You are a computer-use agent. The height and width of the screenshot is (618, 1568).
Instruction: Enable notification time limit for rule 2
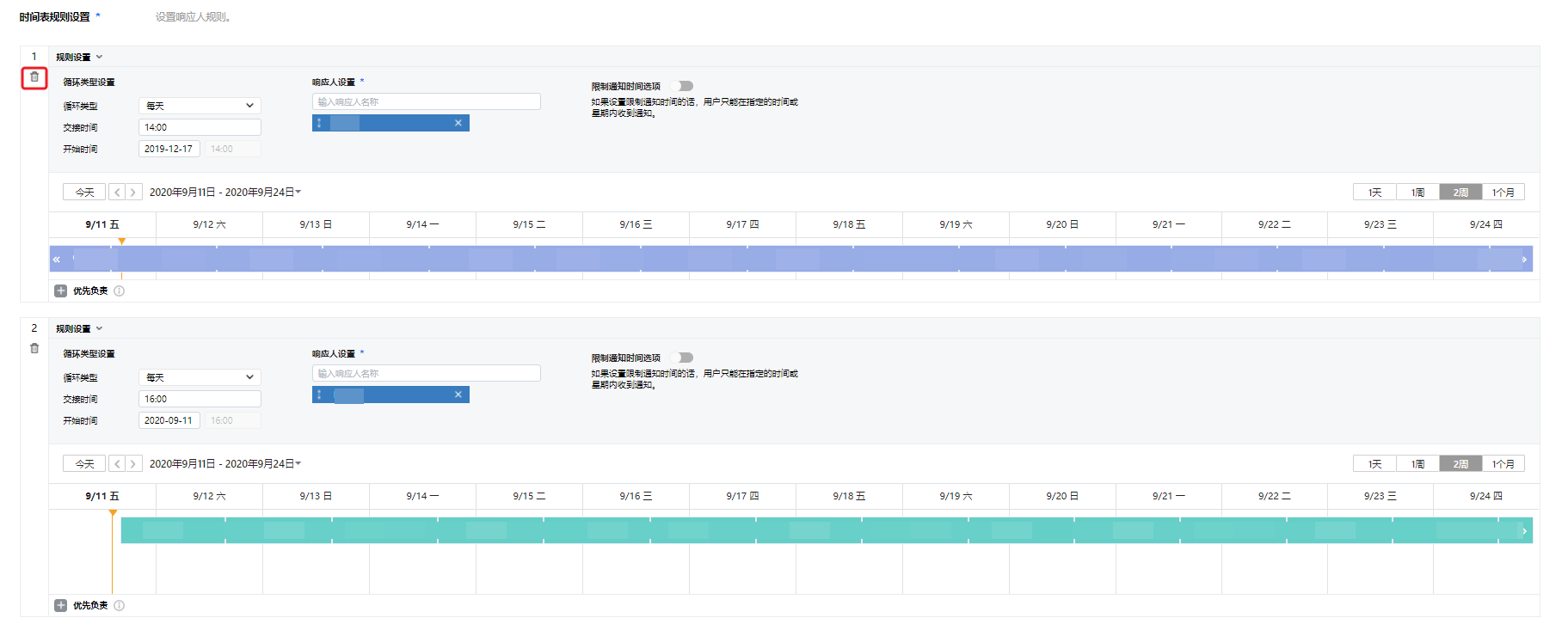[683, 358]
